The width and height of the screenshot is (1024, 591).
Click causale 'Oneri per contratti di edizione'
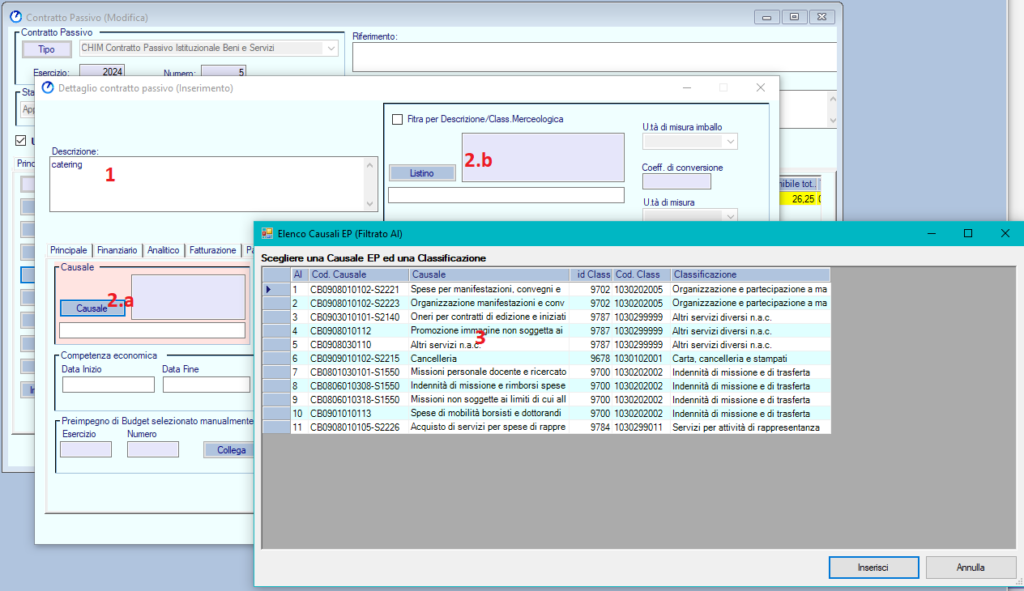tap(488, 317)
